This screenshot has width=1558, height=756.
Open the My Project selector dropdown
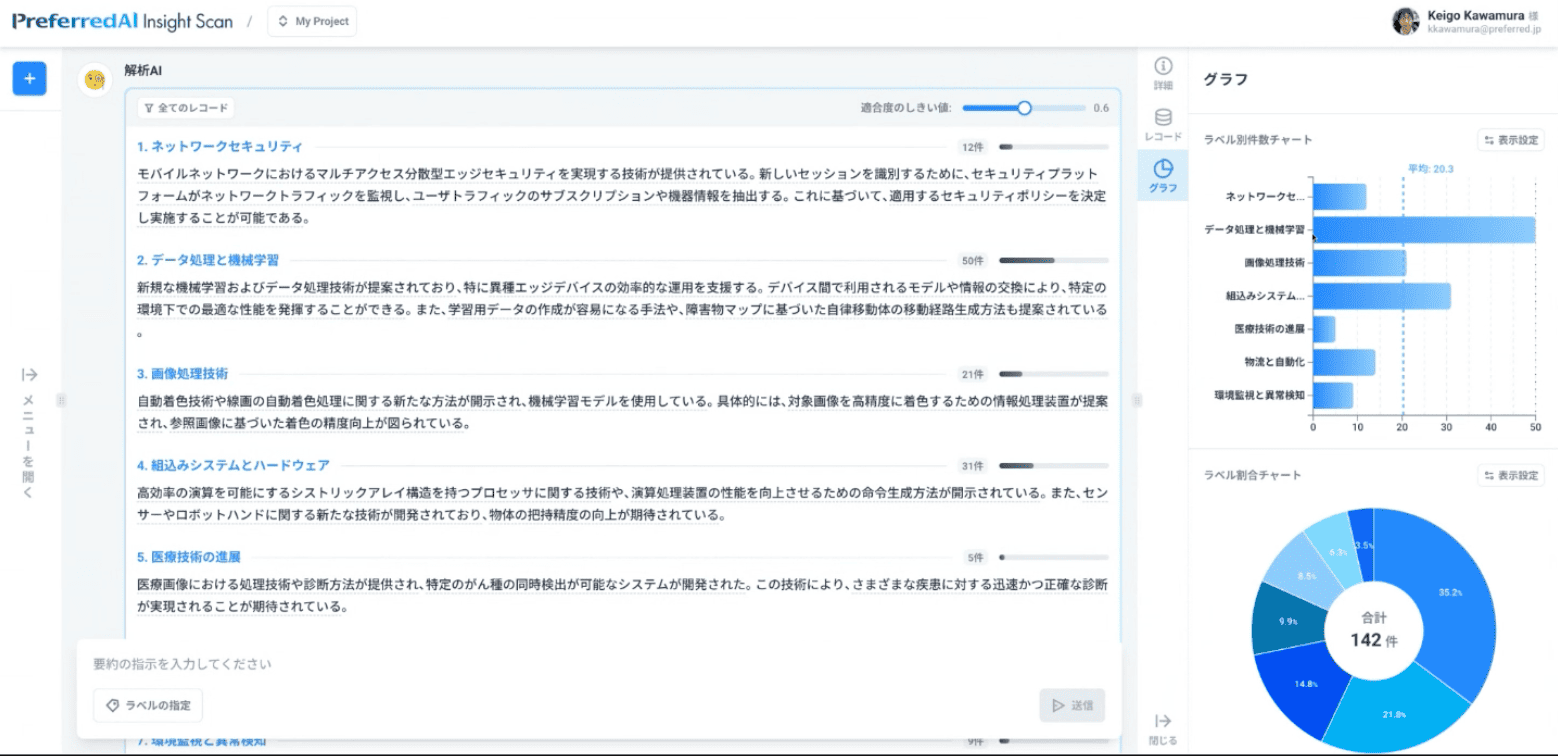312,21
